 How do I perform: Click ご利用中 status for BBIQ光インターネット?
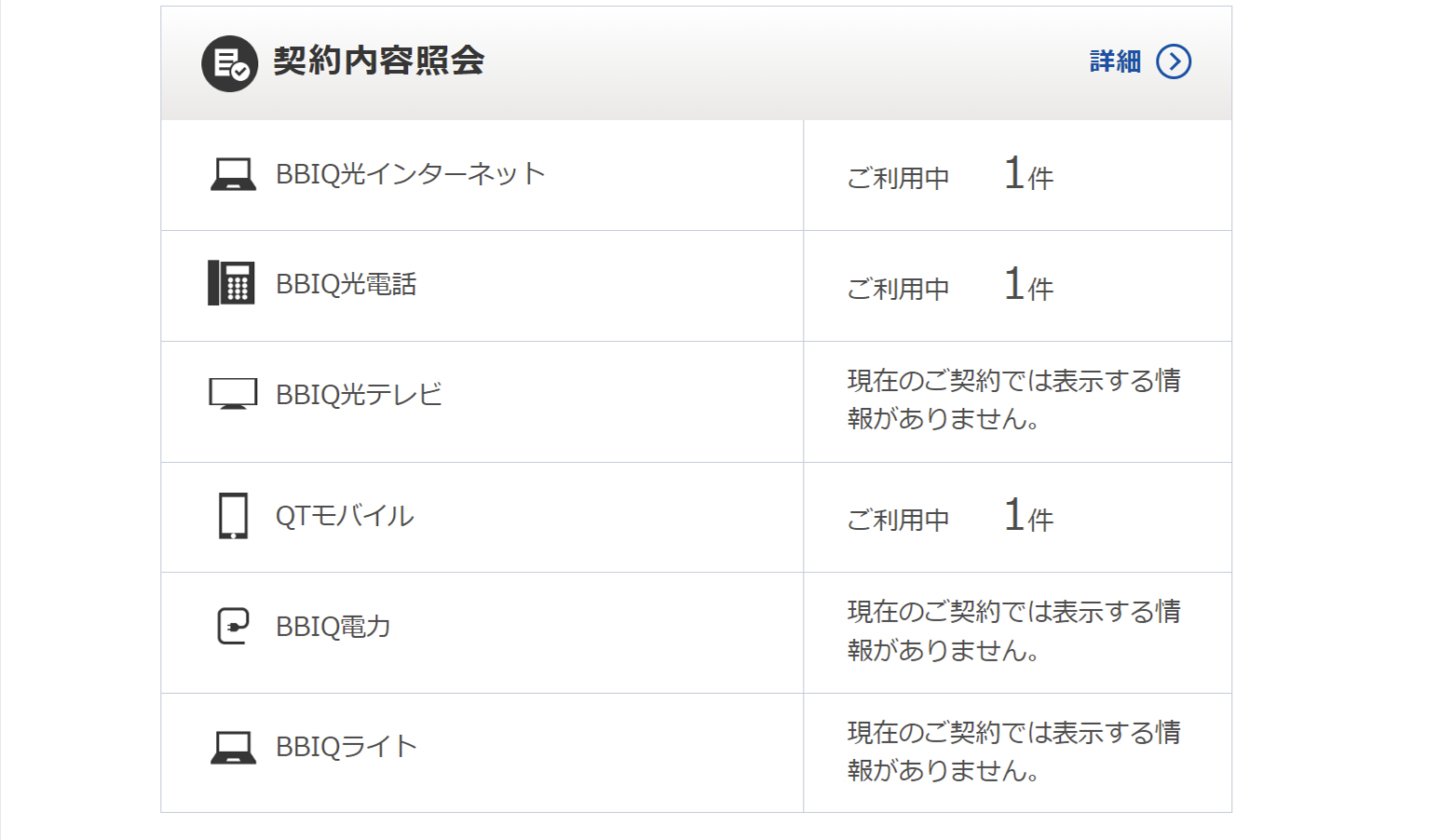coord(898,177)
